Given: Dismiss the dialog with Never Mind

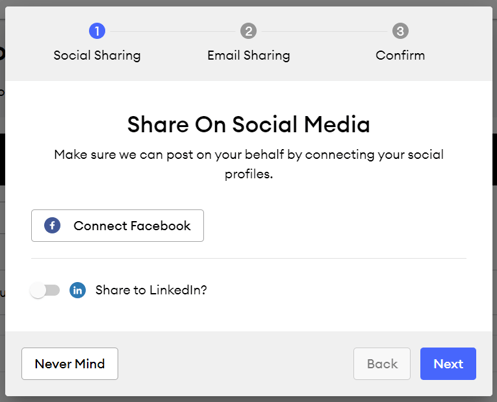Looking at the screenshot, I should (x=70, y=364).
